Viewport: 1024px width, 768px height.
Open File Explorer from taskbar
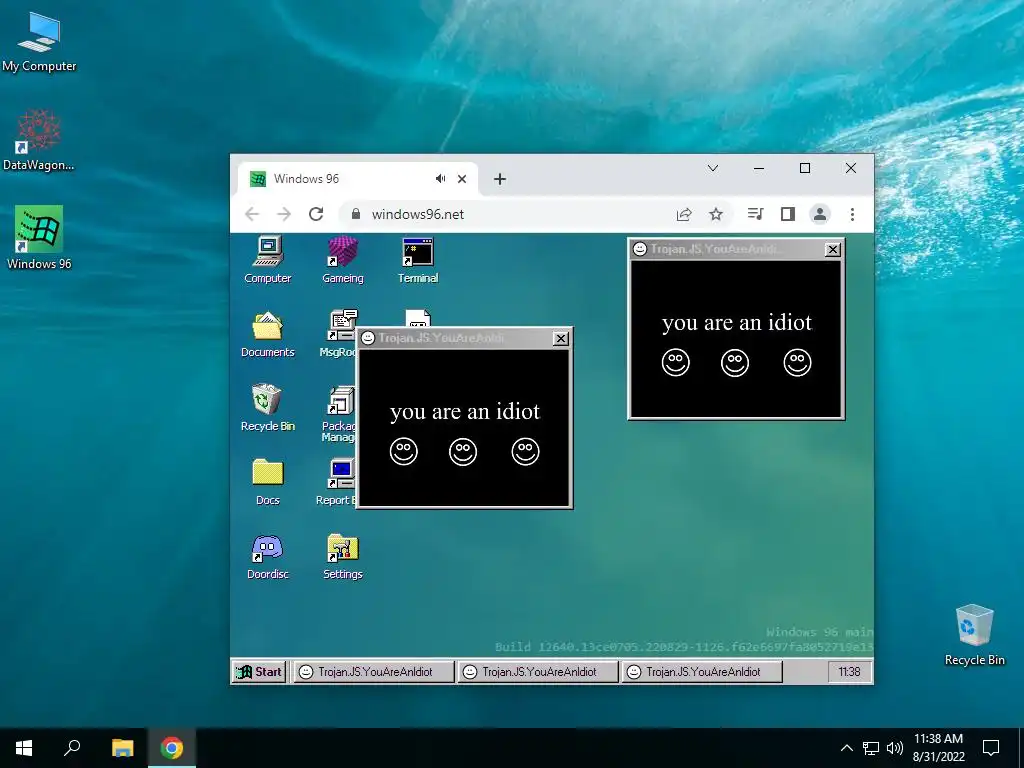123,748
